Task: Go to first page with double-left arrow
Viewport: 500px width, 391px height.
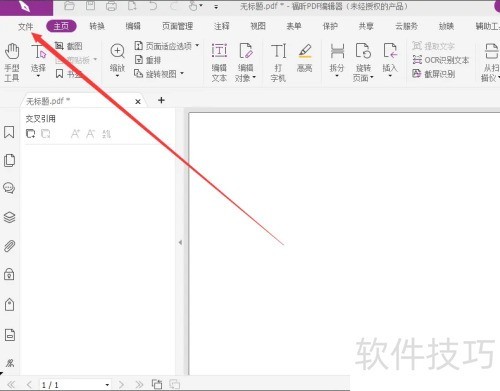Action: point(11,385)
